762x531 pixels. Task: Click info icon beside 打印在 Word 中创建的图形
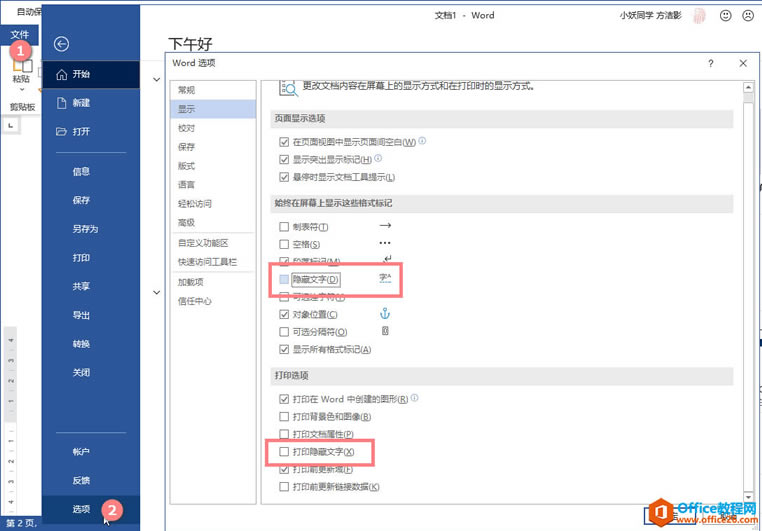[414, 398]
